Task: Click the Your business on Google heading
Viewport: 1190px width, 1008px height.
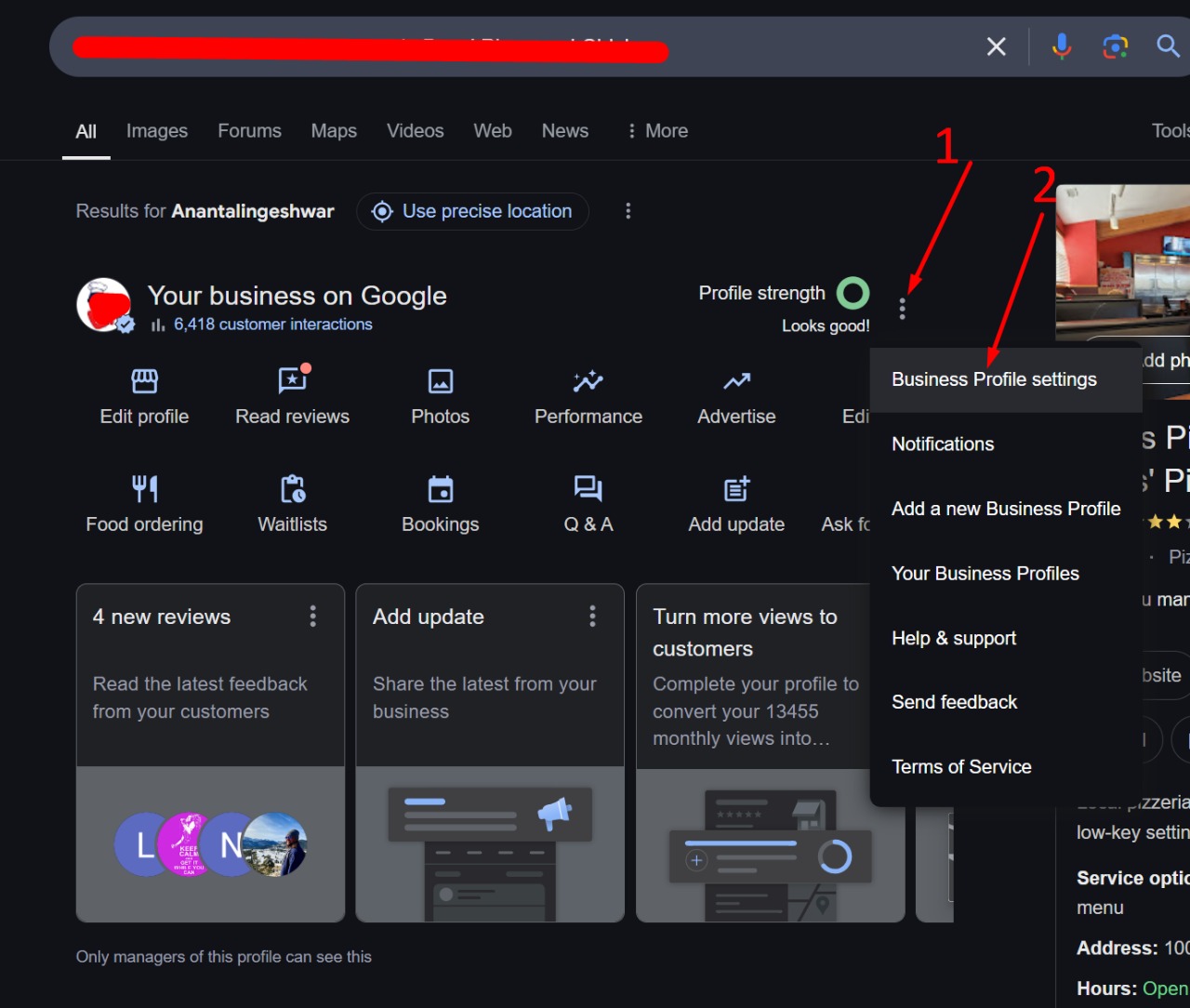Action: 297,296
